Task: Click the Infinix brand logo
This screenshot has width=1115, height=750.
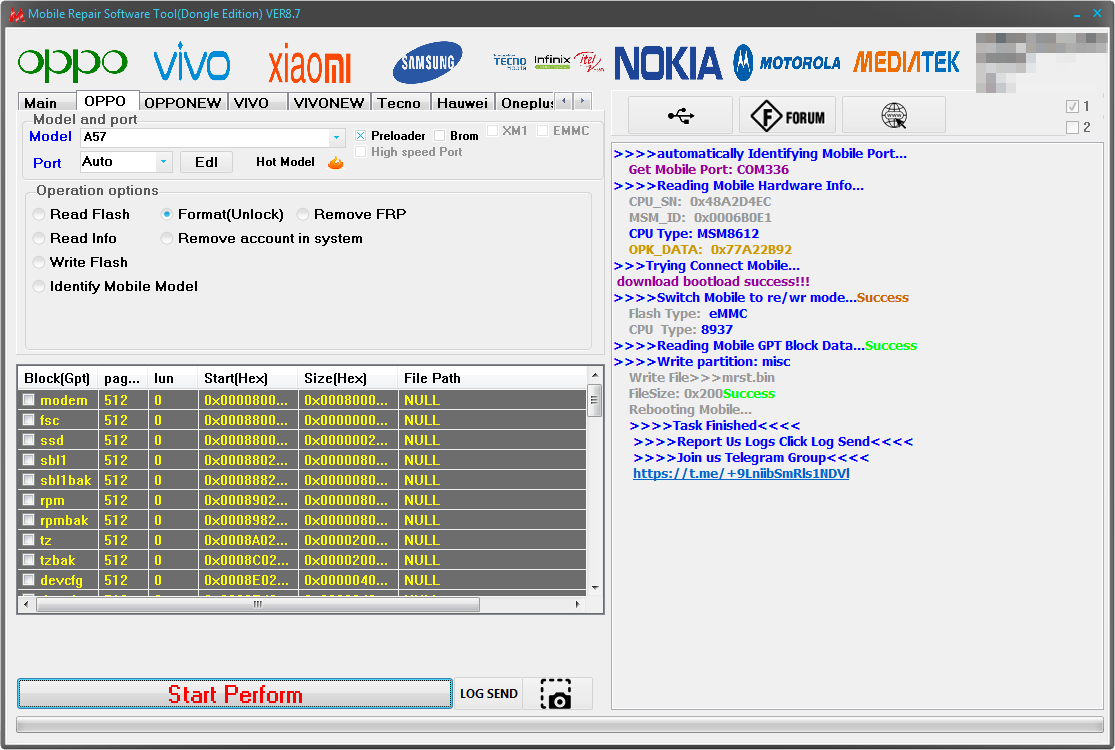Action: [x=552, y=62]
